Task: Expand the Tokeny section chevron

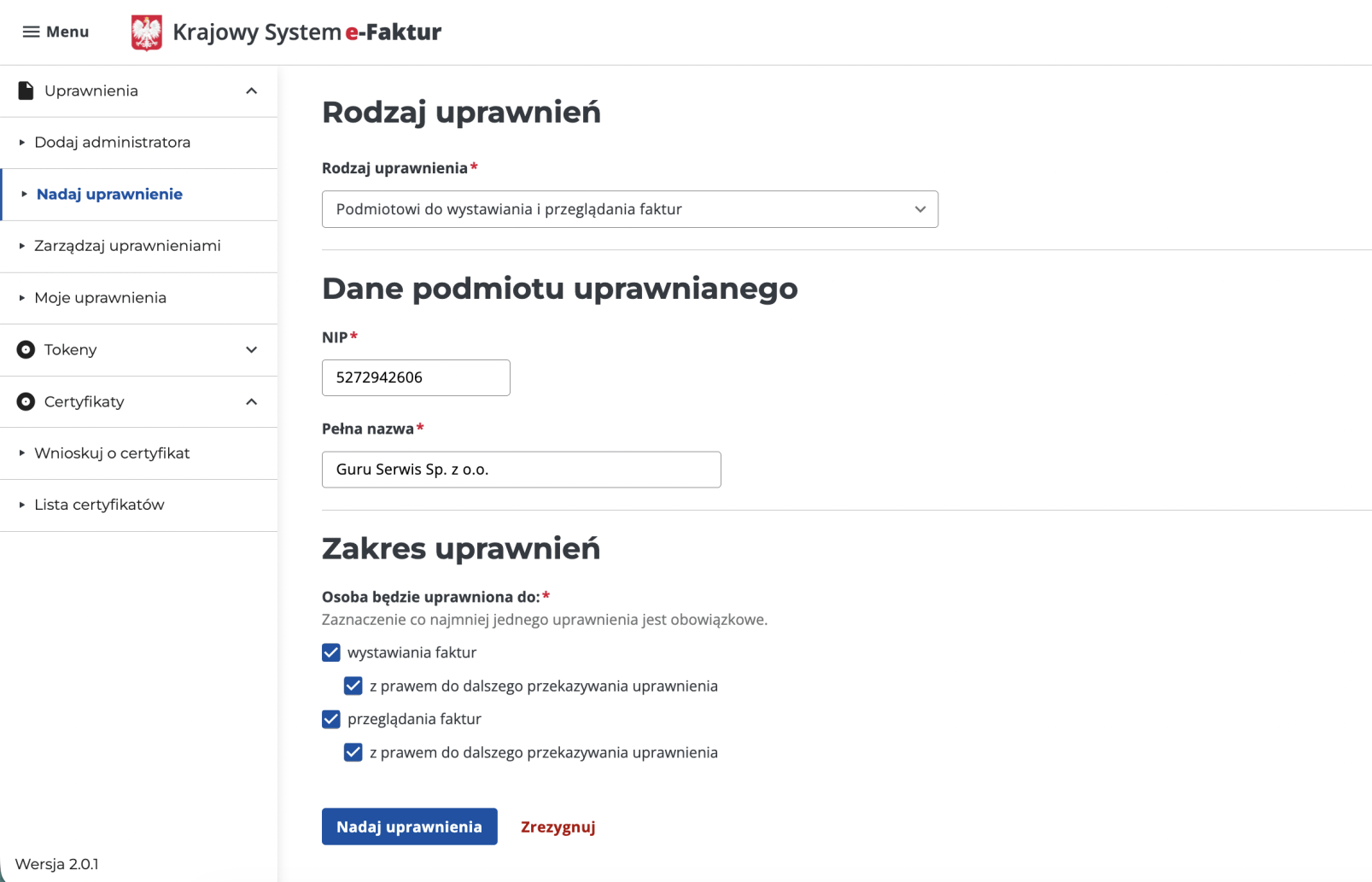Action: click(x=252, y=350)
